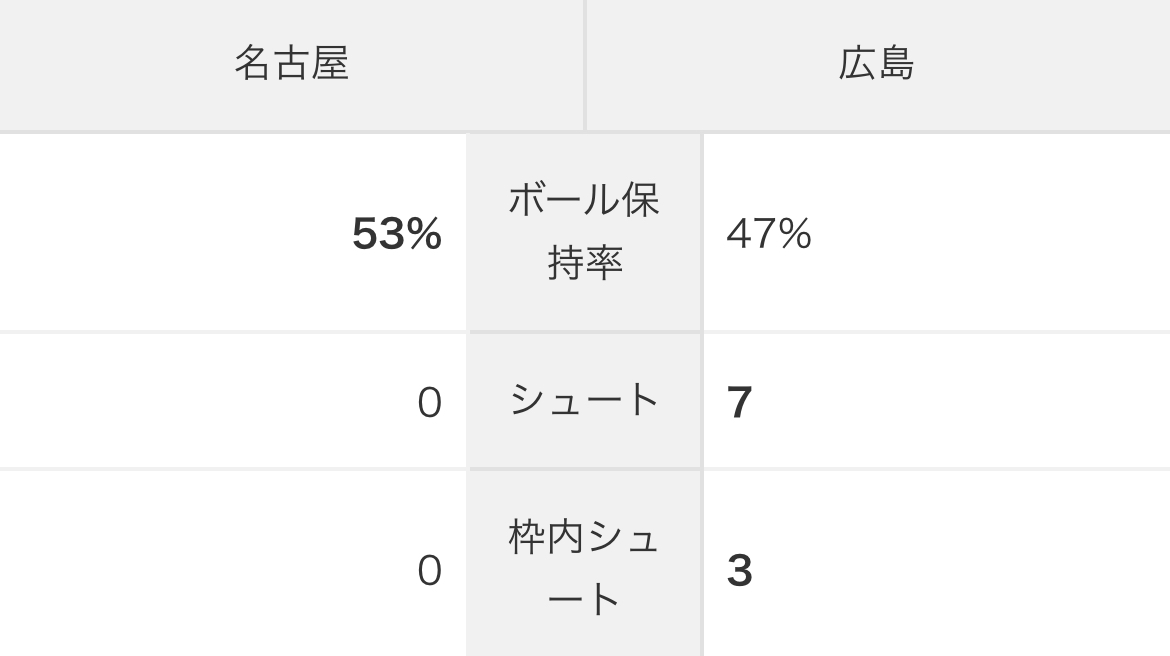Screen dimensions: 1170x656
Task: Select the 広島 team header
Action: pos(876,64)
